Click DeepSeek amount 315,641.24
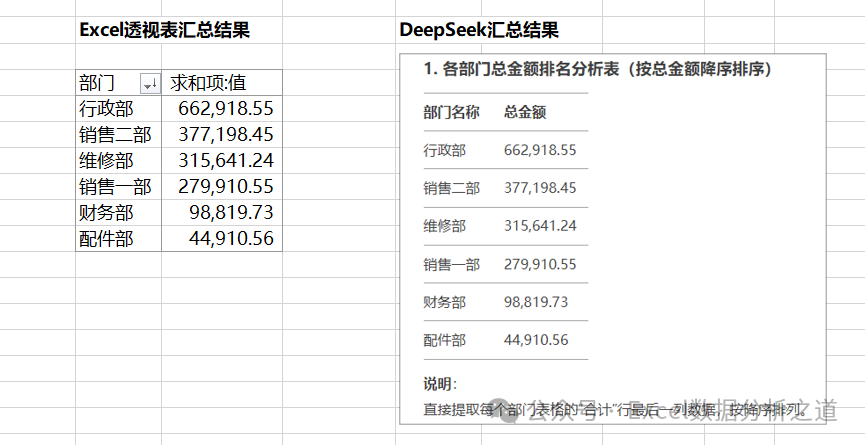 point(540,226)
